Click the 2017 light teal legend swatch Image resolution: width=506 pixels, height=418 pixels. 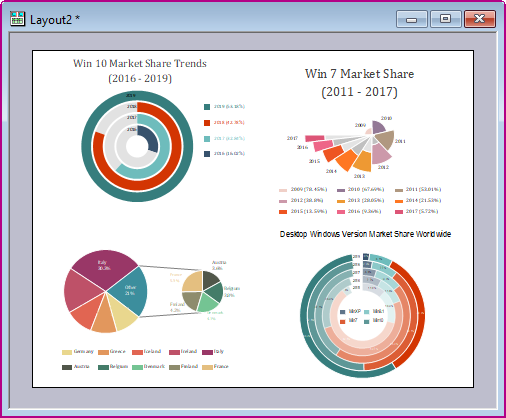pos(207,139)
